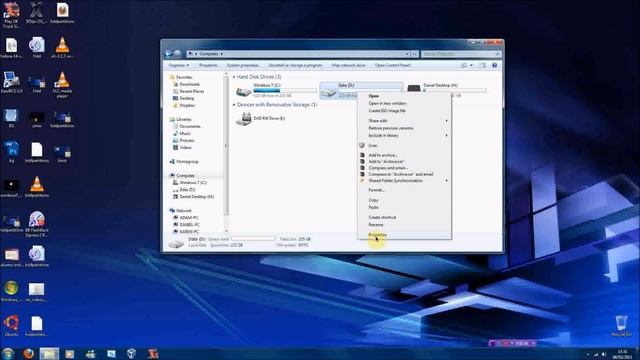The width and height of the screenshot is (640, 360).
Task: Click the taskbar clock
Action: [622, 354]
